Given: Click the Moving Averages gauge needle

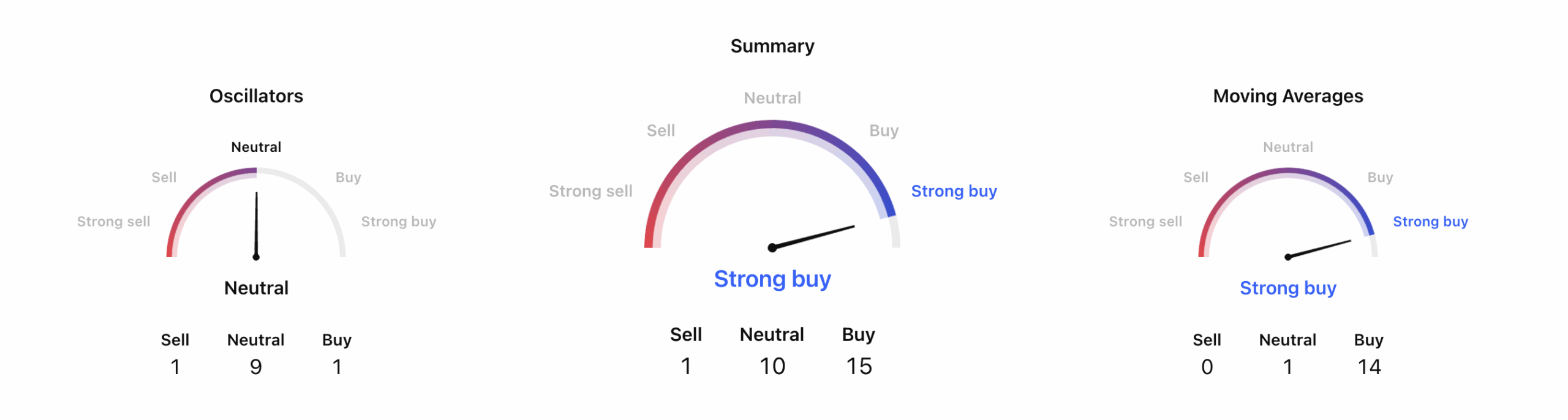Looking at the screenshot, I should (1319, 249).
